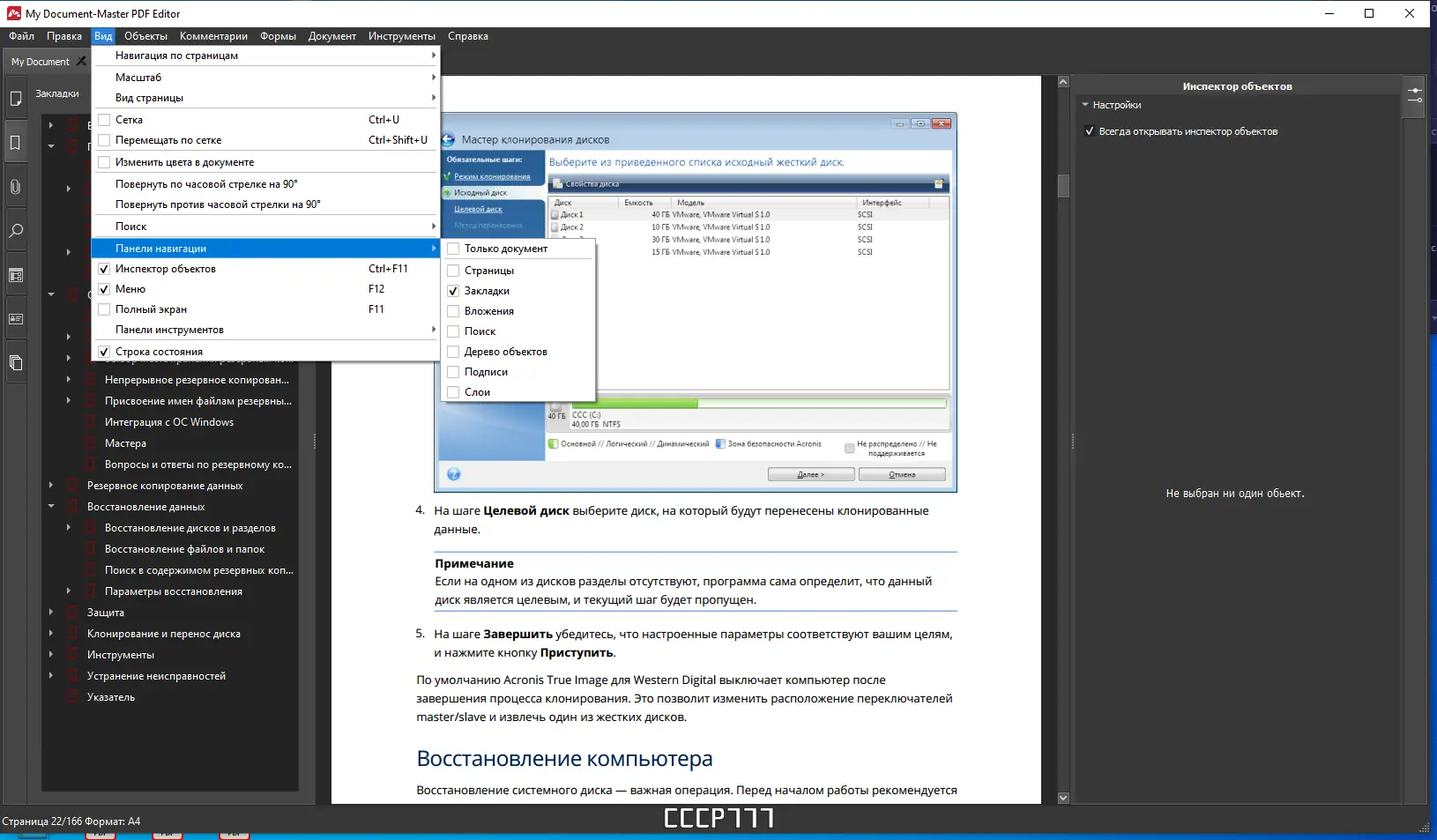Image resolution: width=1437 pixels, height=840 pixels.
Task: Click the document vertical scrollbar down arrow
Action: [x=1064, y=797]
